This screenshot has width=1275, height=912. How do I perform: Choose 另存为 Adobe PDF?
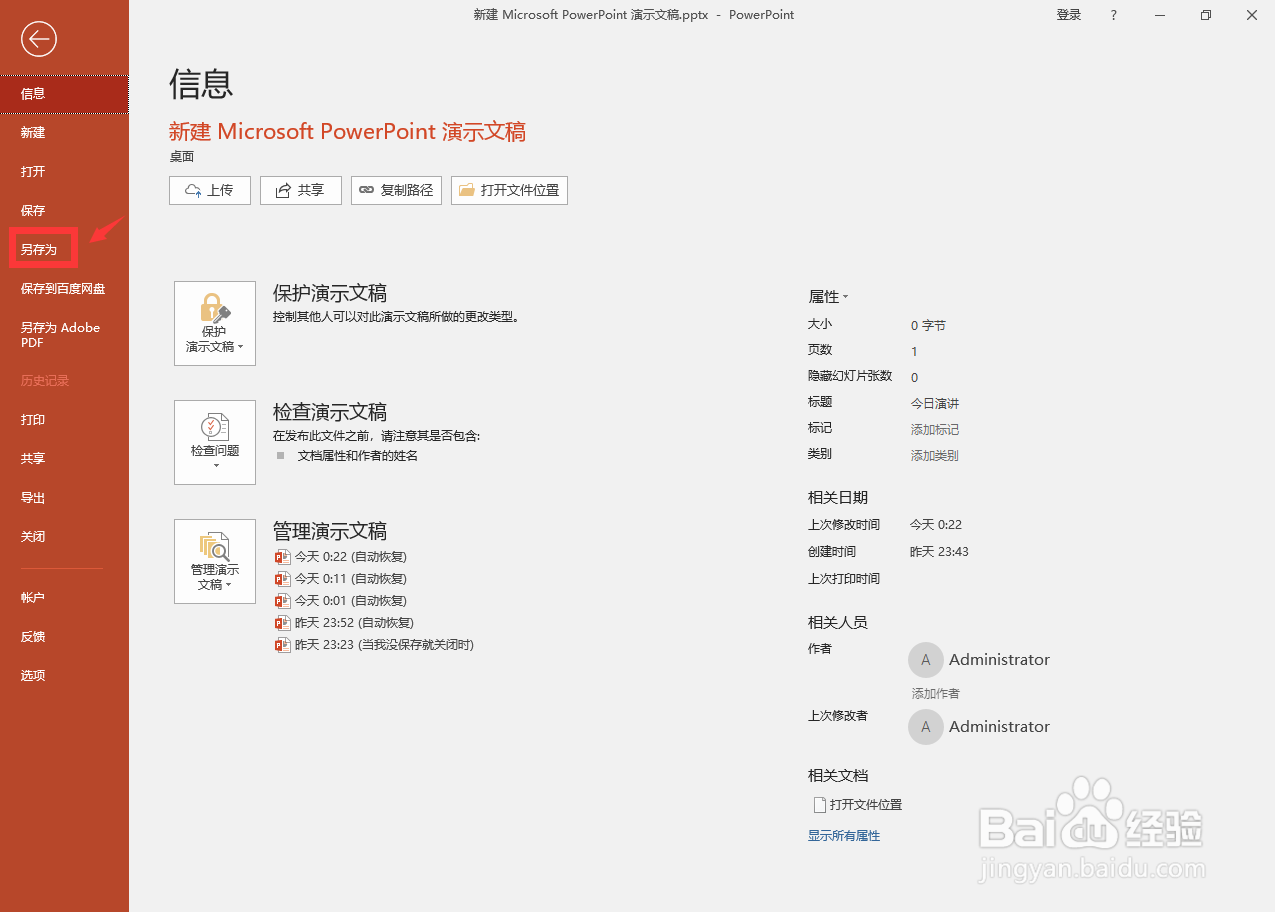(x=64, y=335)
